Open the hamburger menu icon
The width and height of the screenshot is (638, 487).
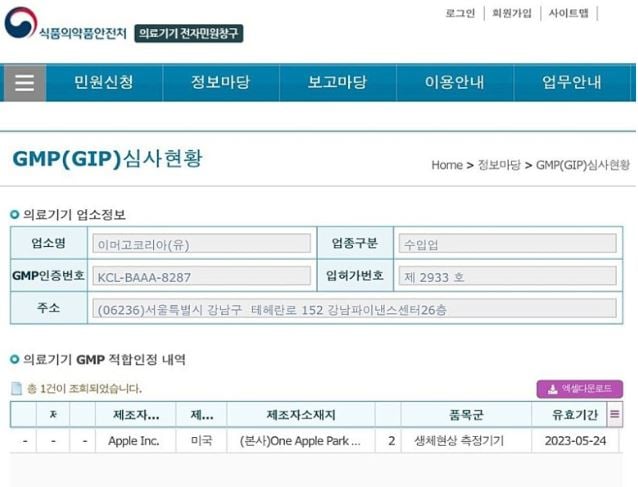coord(24,83)
